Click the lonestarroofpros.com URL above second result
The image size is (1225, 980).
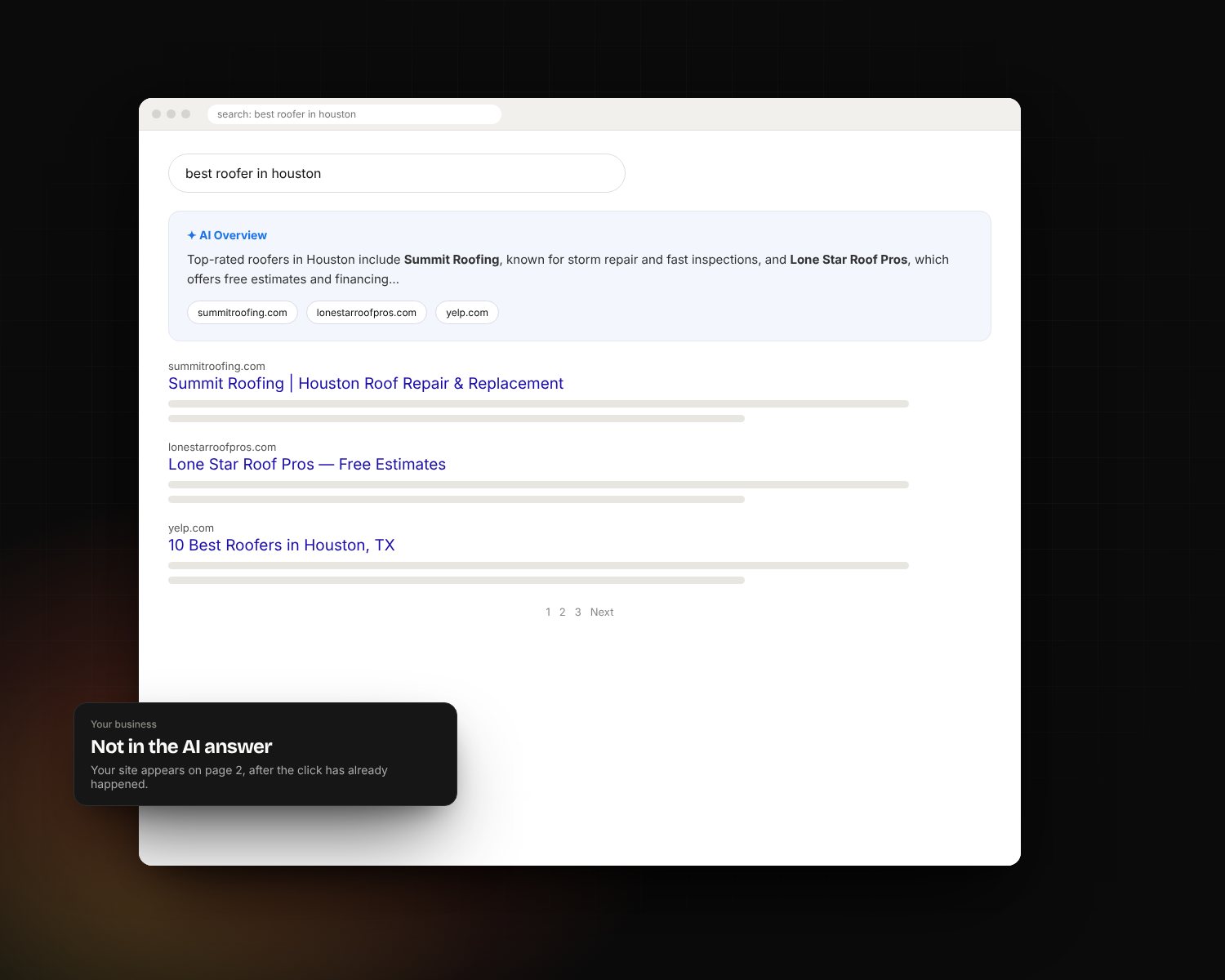pyautogui.click(x=222, y=448)
